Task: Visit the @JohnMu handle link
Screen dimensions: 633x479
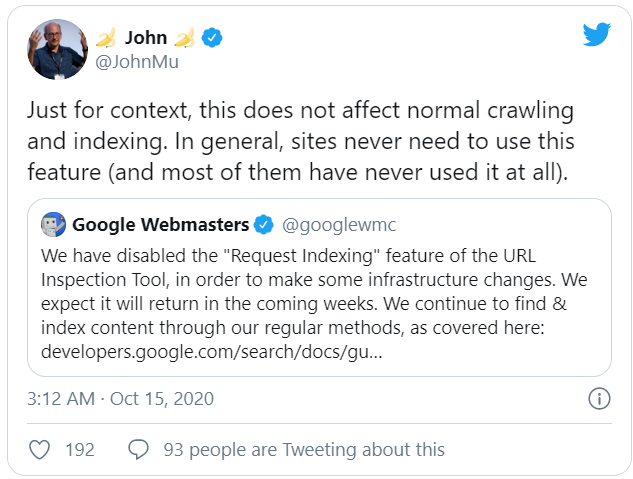Action: tap(135, 62)
